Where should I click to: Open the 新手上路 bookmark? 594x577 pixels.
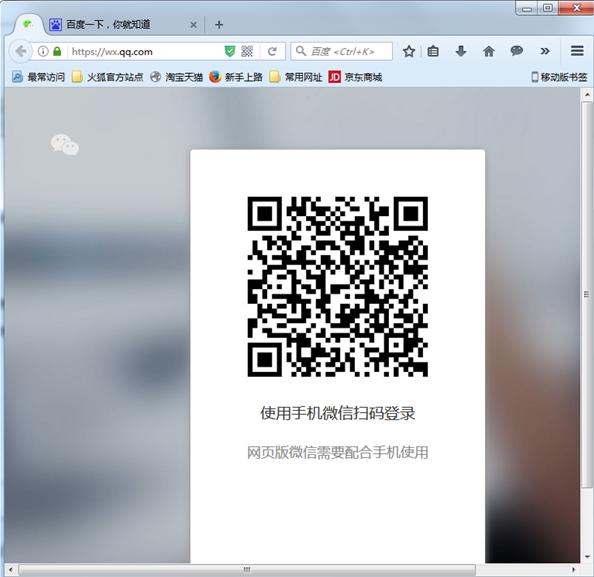236,77
